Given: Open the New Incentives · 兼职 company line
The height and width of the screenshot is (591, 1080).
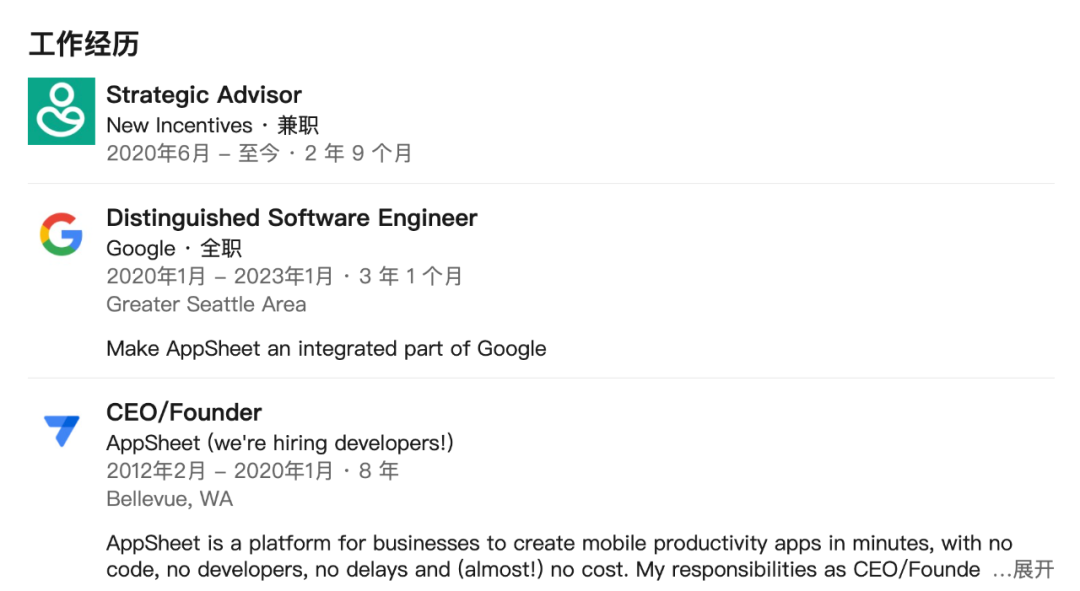Looking at the screenshot, I should click(x=212, y=125).
